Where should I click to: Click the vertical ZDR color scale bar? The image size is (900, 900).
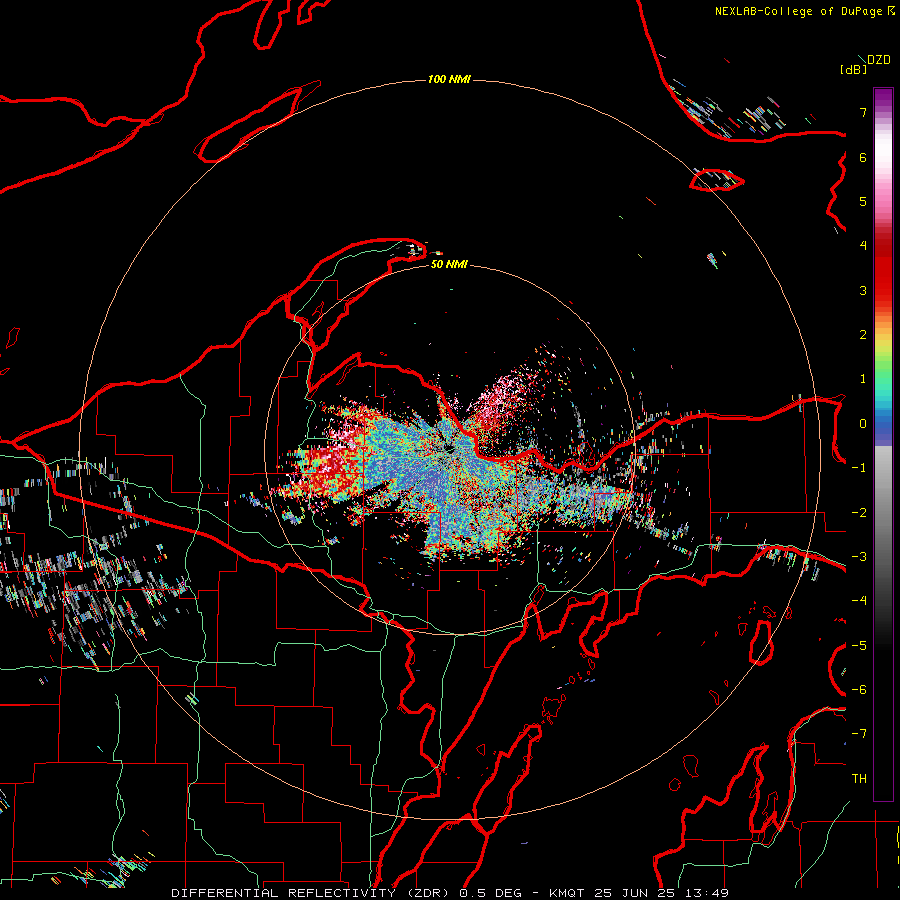pos(883,444)
